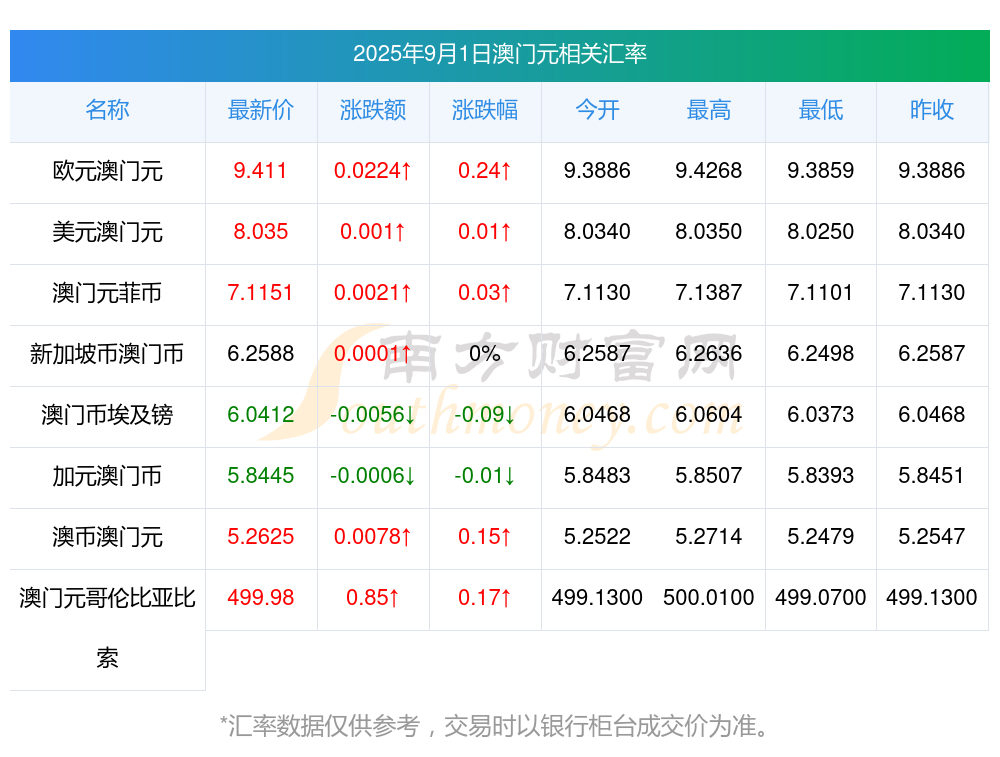Viewport: 1000px width, 757px height.
Task: Click latest price 7.1151
Action: pyautogui.click(x=260, y=293)
